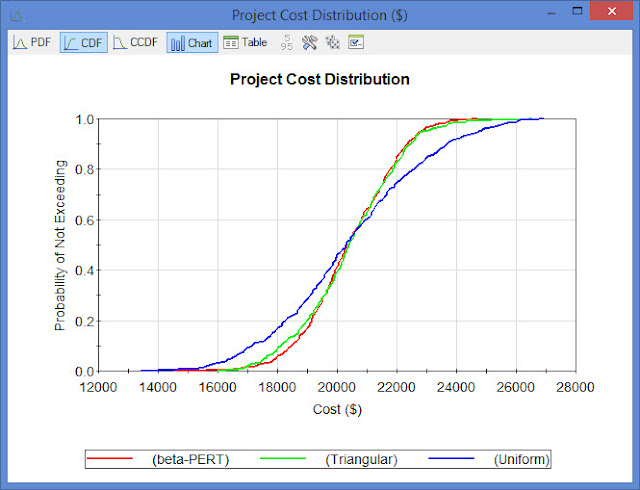640x490 pixels.
Task: Select the (Triangular) legend label
Action: pyautogui.click(x=361, y=459)
